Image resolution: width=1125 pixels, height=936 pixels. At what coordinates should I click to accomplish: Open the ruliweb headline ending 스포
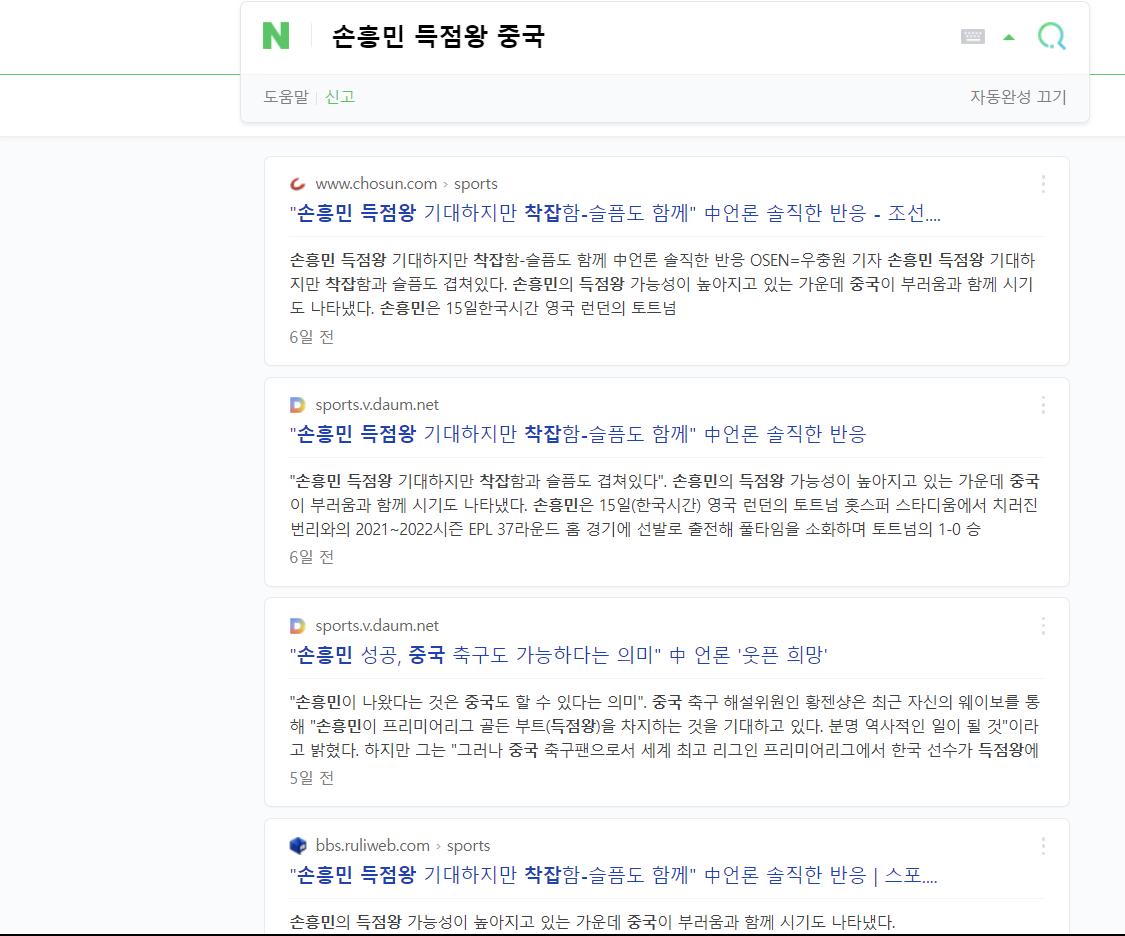613,875
